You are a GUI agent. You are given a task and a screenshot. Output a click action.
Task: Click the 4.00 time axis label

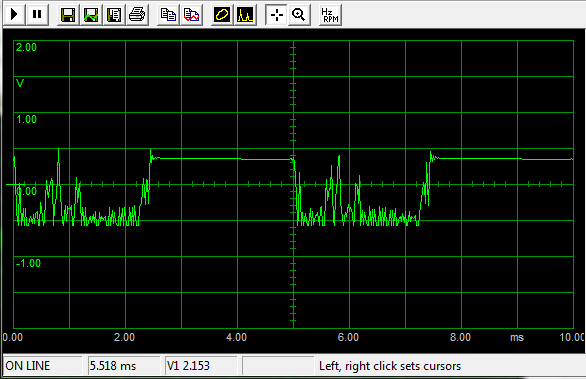(237, 338)
